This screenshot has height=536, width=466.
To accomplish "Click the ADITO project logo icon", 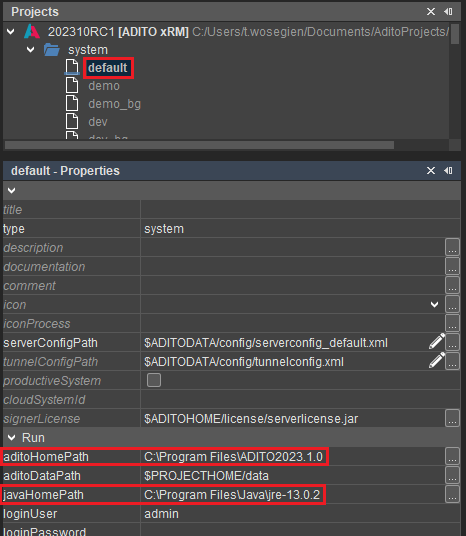I will coord(32,31).
